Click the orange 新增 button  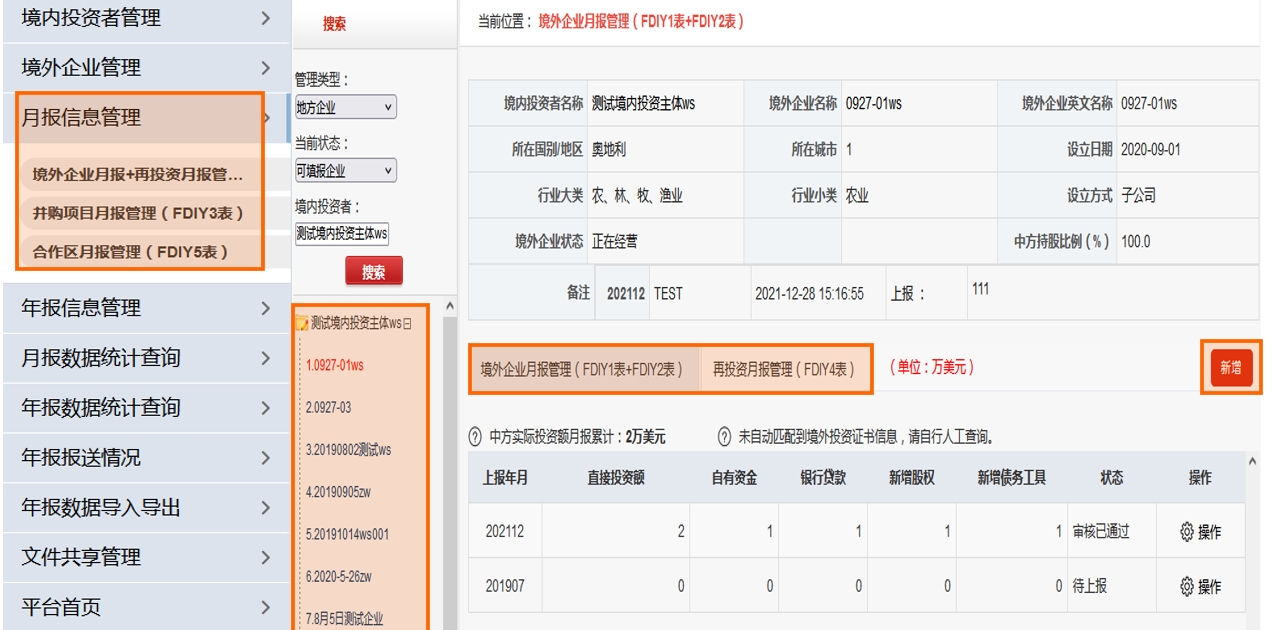(1230, 368)
